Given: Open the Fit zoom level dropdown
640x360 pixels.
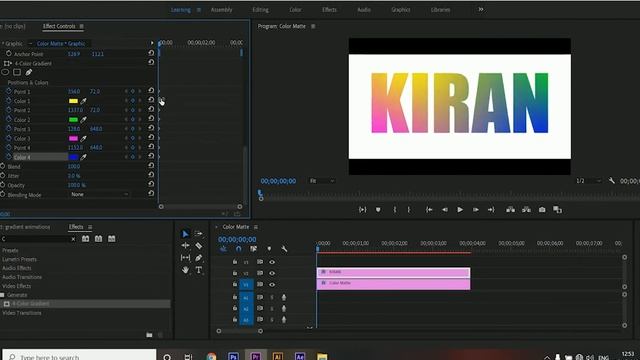Looking at the screenshot, I should click(x=322, y=181).
